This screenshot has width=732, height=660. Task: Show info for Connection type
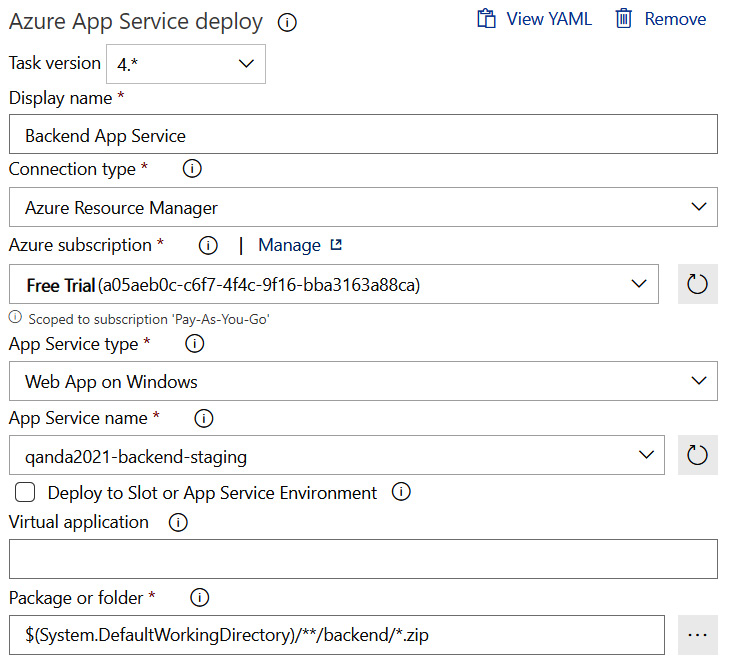192,169
